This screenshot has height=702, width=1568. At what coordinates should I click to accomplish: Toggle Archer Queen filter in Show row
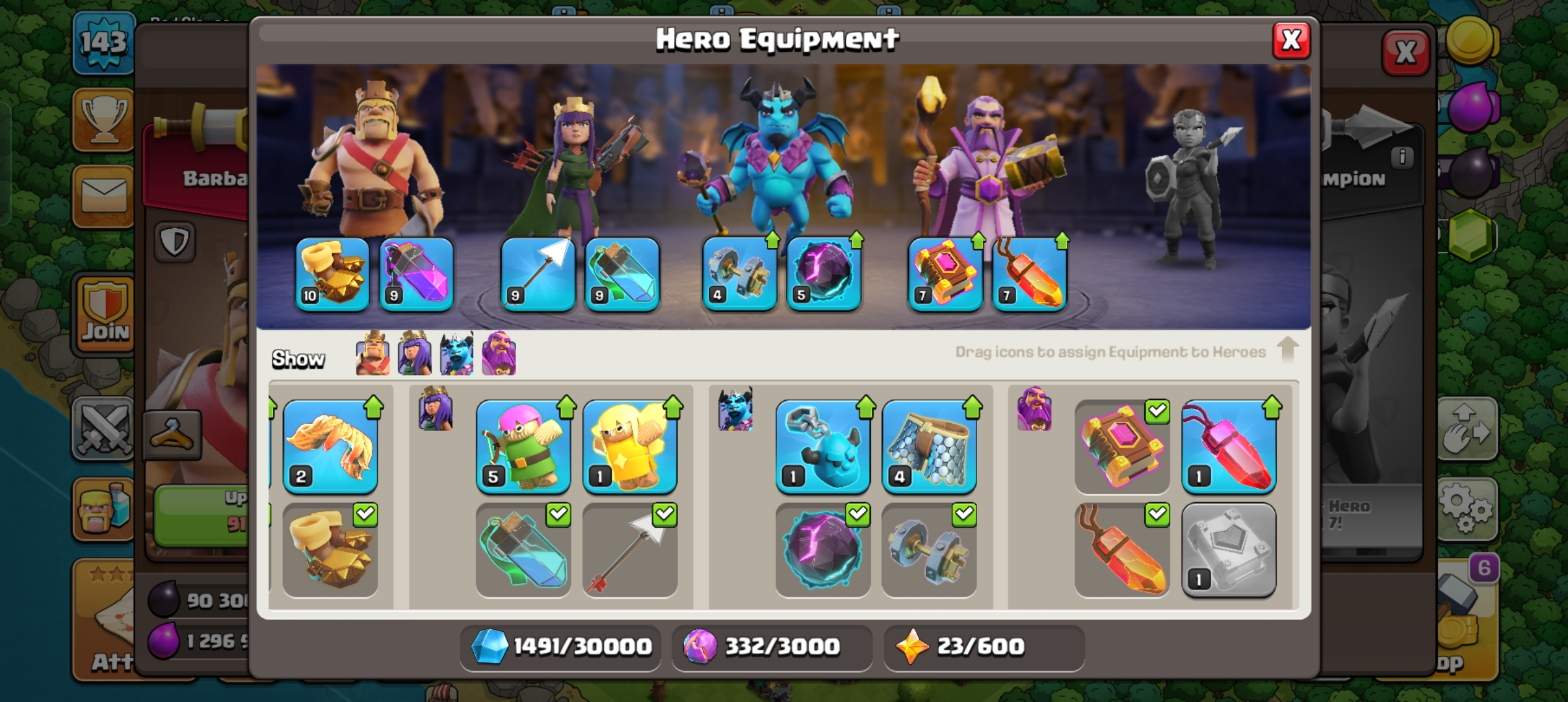(414, 353)
